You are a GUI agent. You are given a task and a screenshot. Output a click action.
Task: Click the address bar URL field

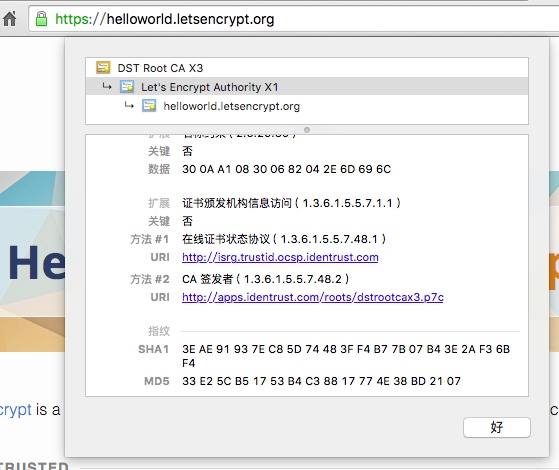pyautogui.click(x=293, y=19)
